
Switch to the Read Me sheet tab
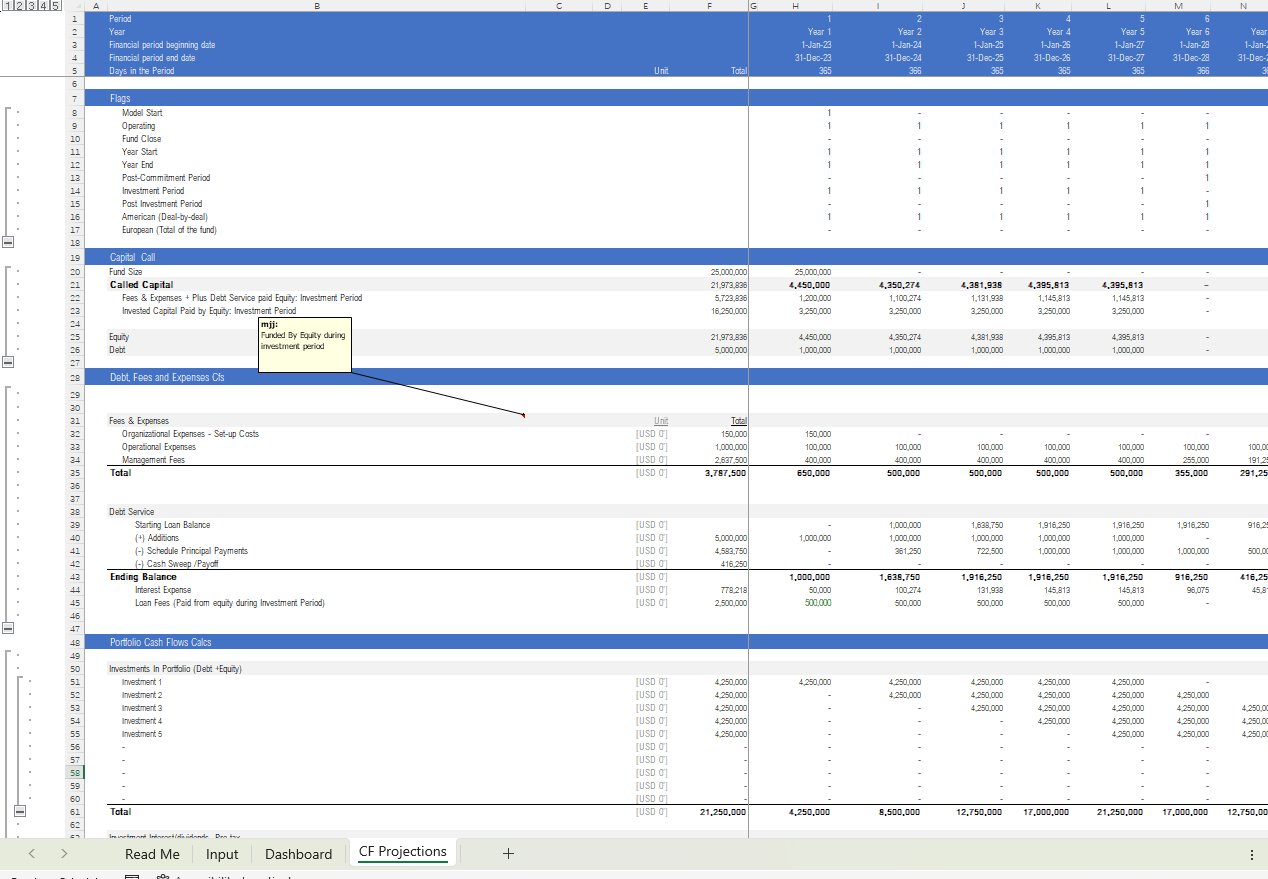(x=152, y=854)
